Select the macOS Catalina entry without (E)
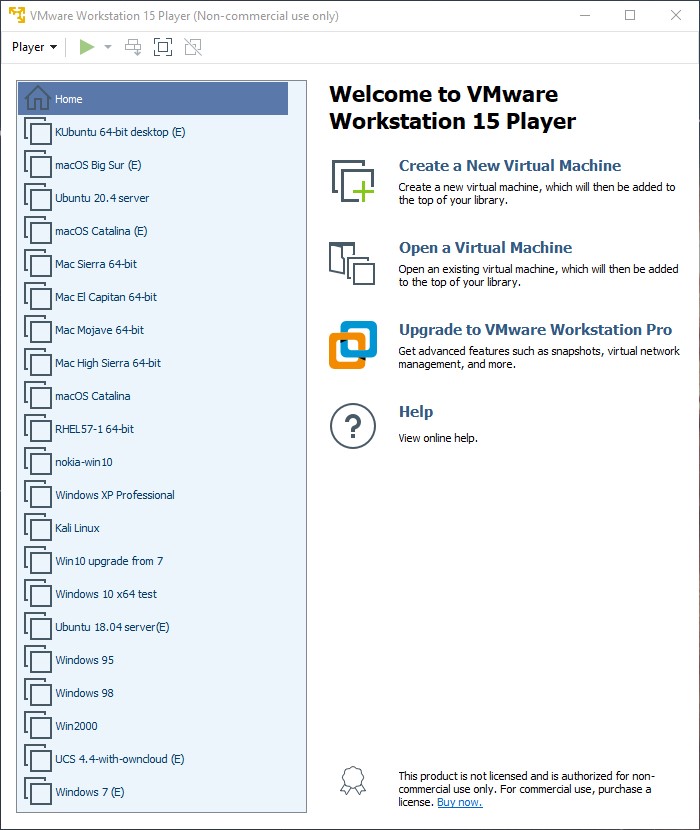Screen dimensions: 700x830 pyautogui.click(x=153, y=396)
